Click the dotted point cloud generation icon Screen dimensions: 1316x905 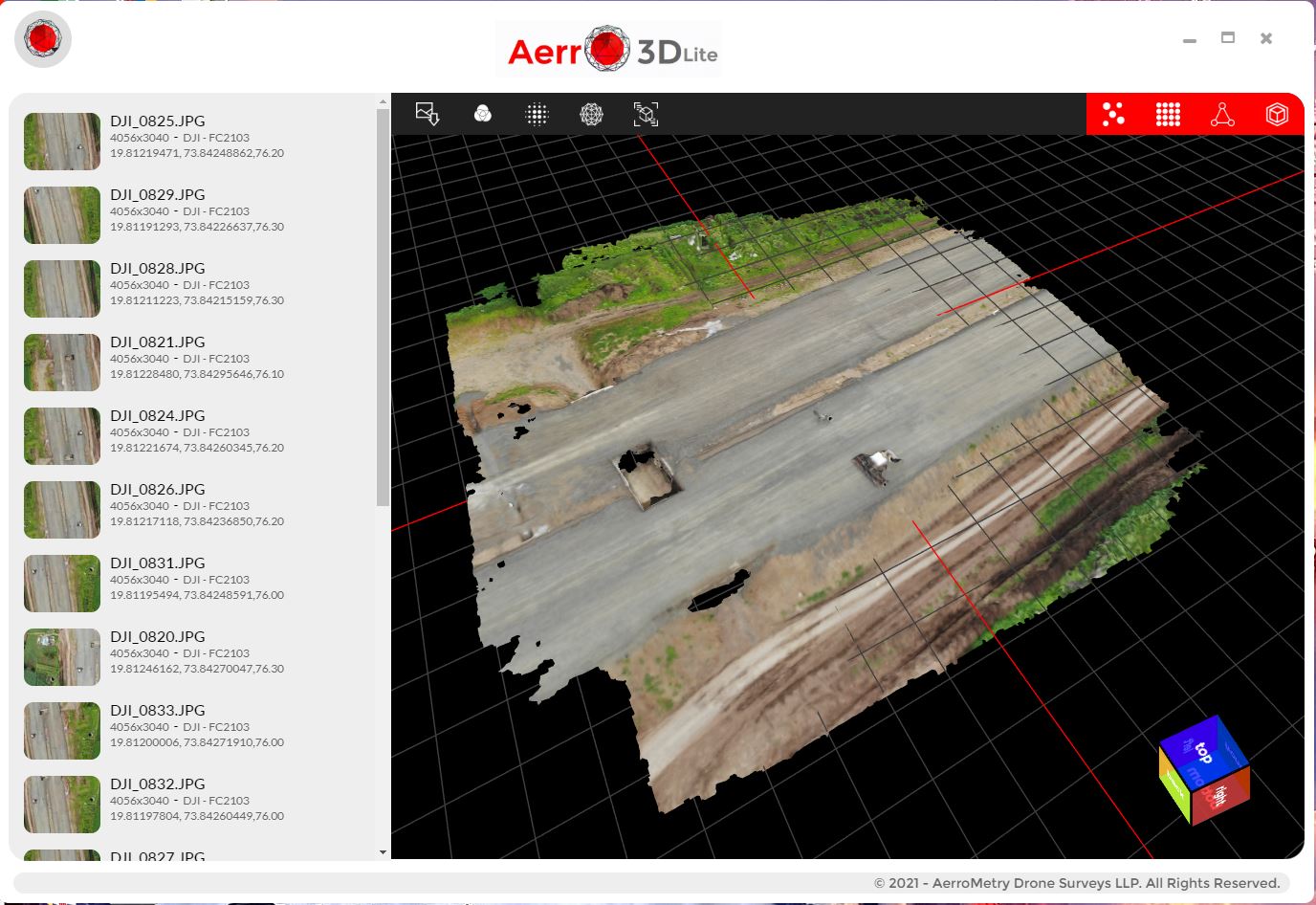coord(537,115)
